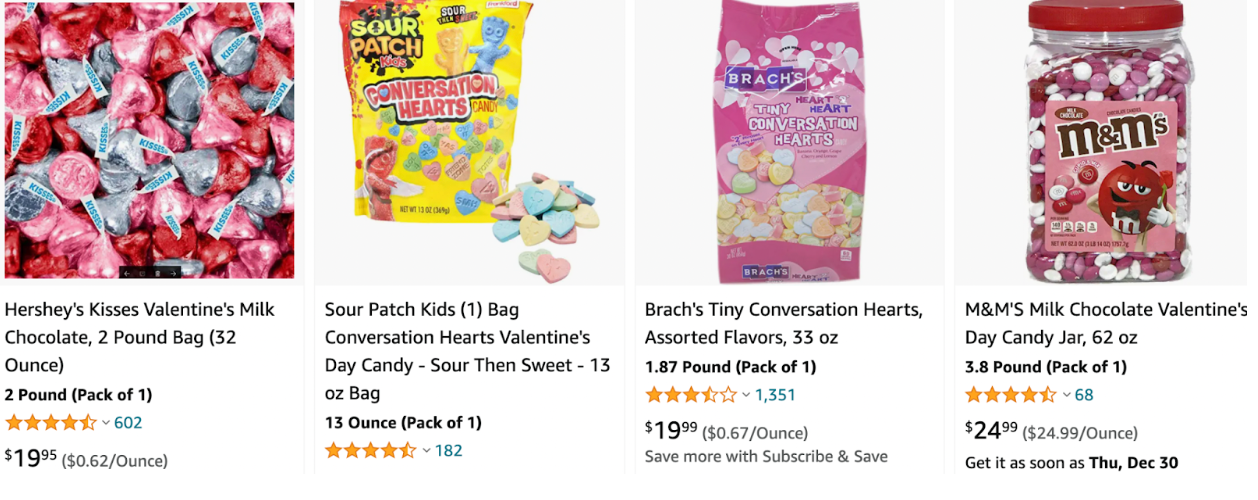
Task: Expand rating chevron beside 68 reviews
Action: tap(1066, 395)
